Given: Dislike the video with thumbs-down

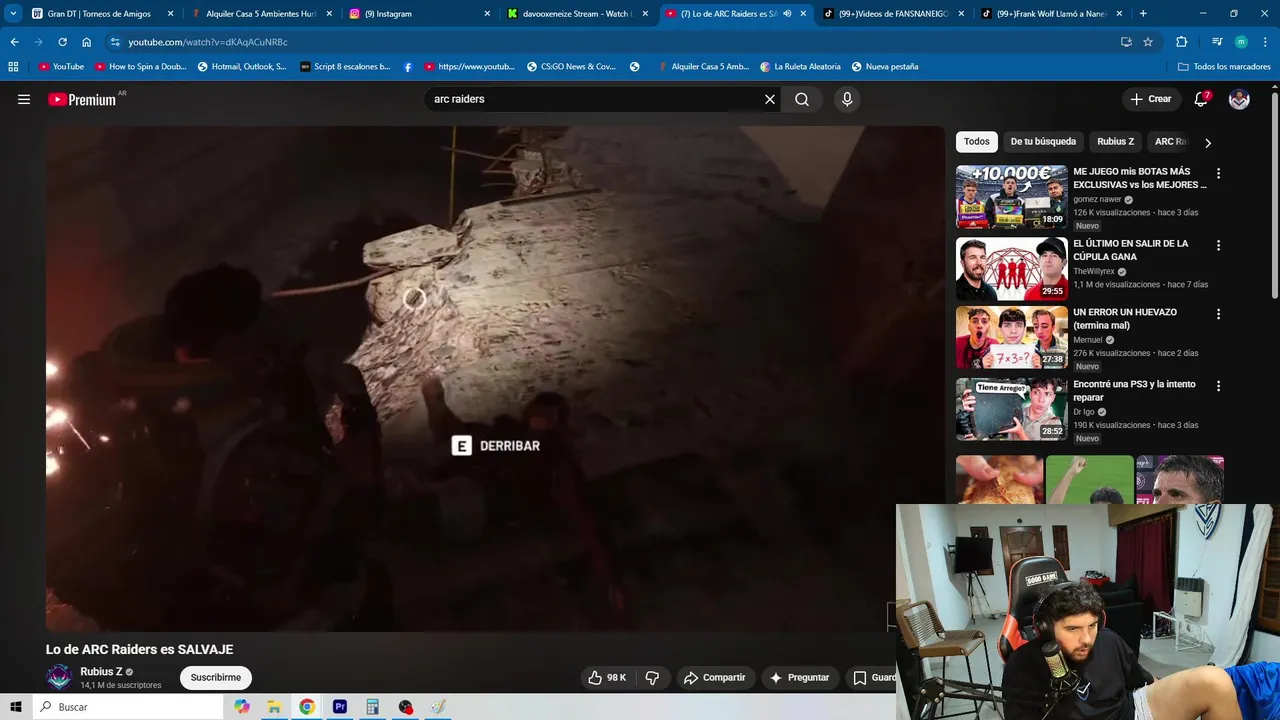Looking at the screenshot, I should [652, 677].
